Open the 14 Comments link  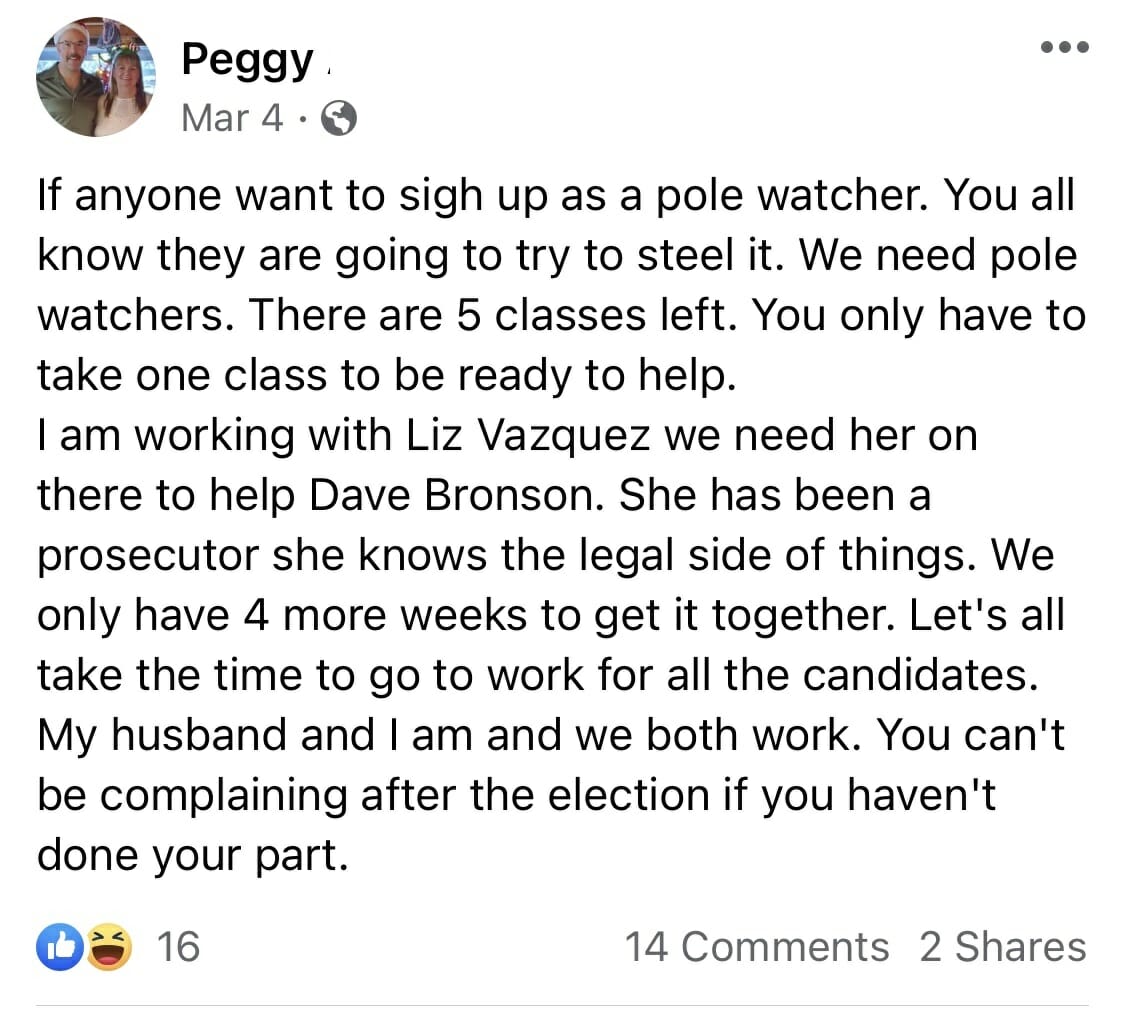[x=757, y=947]
